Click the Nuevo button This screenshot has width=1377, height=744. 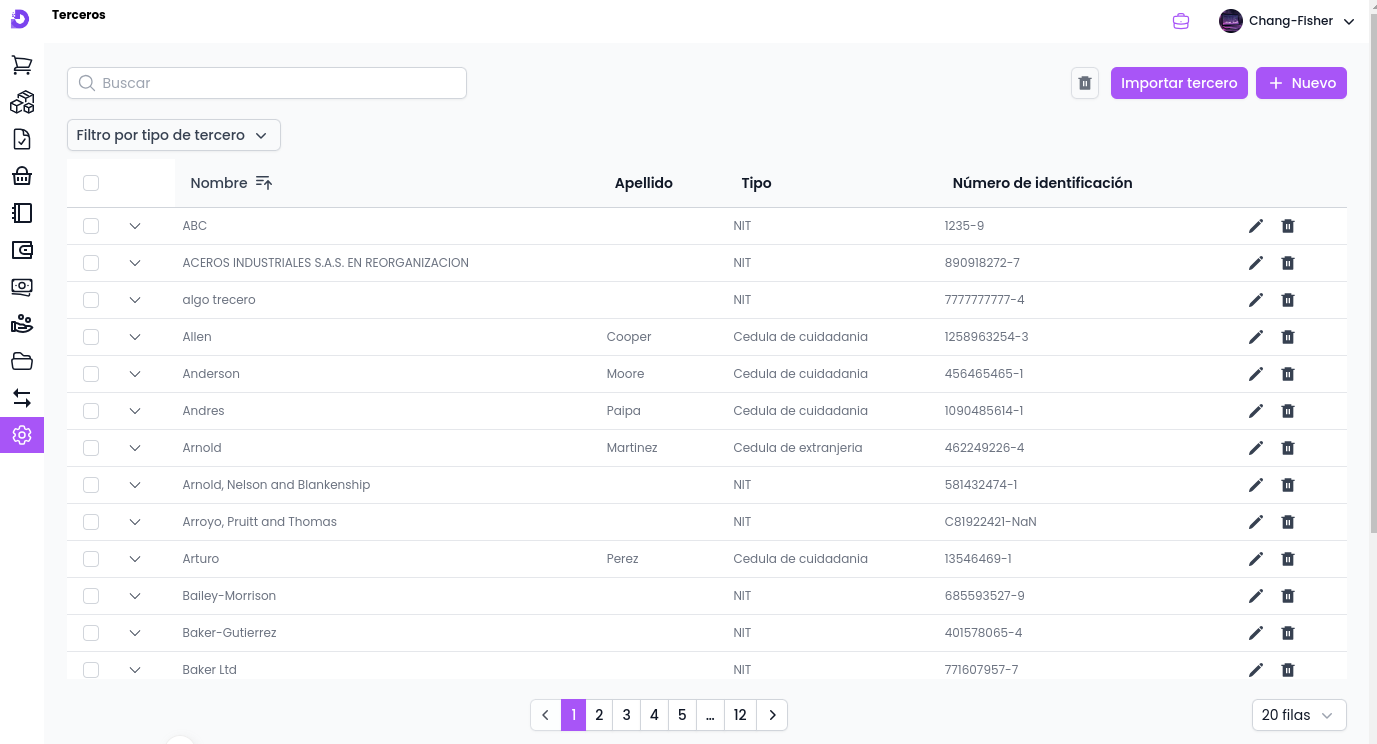tap(1301, 83)
